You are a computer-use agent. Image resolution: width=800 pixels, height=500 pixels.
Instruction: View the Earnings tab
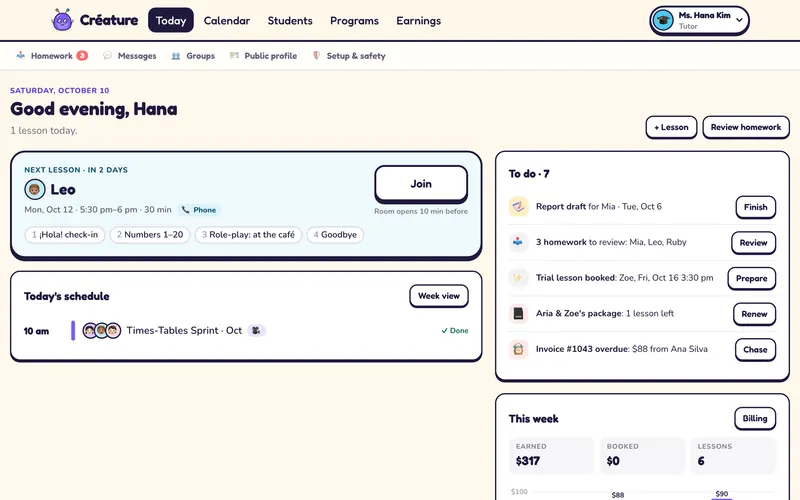click(418, 21)
